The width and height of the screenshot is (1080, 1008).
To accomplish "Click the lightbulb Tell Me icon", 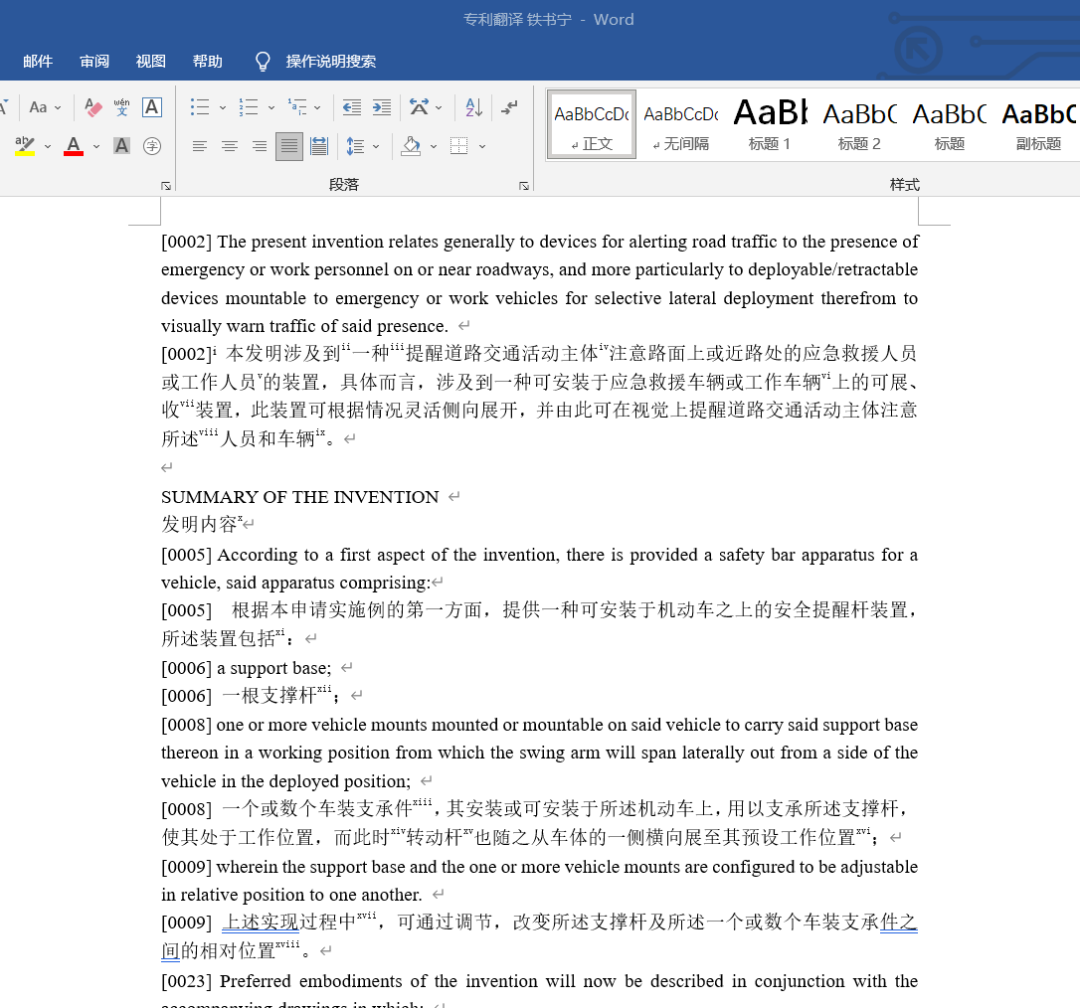I will pyautogui.click(x=262, y=61).
